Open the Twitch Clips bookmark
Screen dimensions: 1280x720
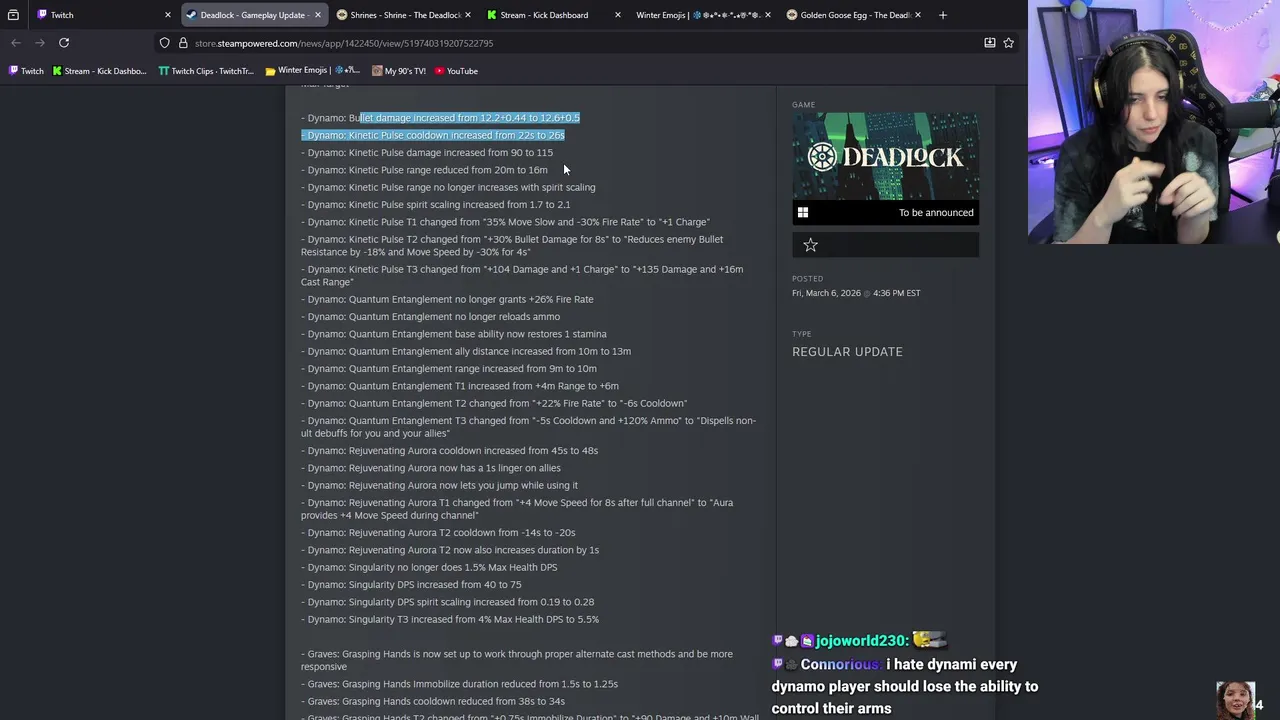[x=207, y=71]
